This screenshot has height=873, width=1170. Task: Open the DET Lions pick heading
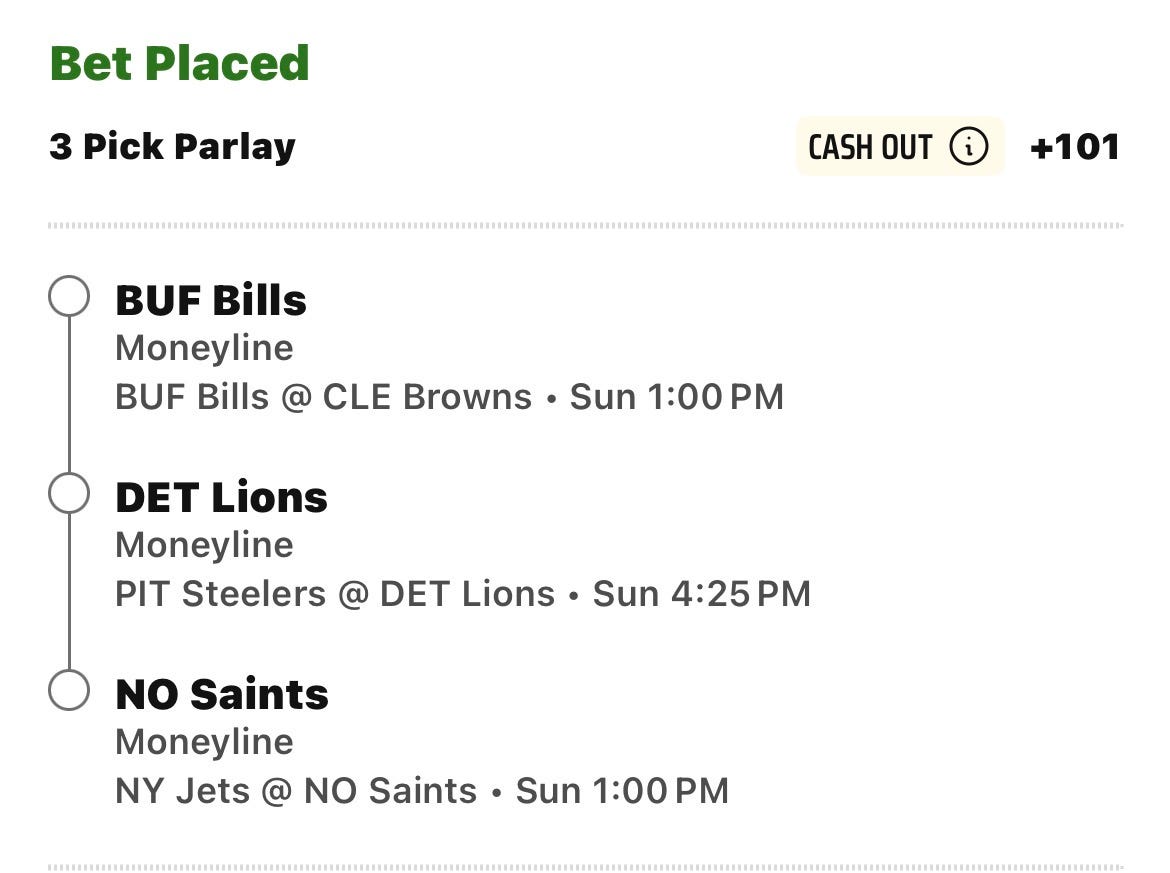coord(222,498)
